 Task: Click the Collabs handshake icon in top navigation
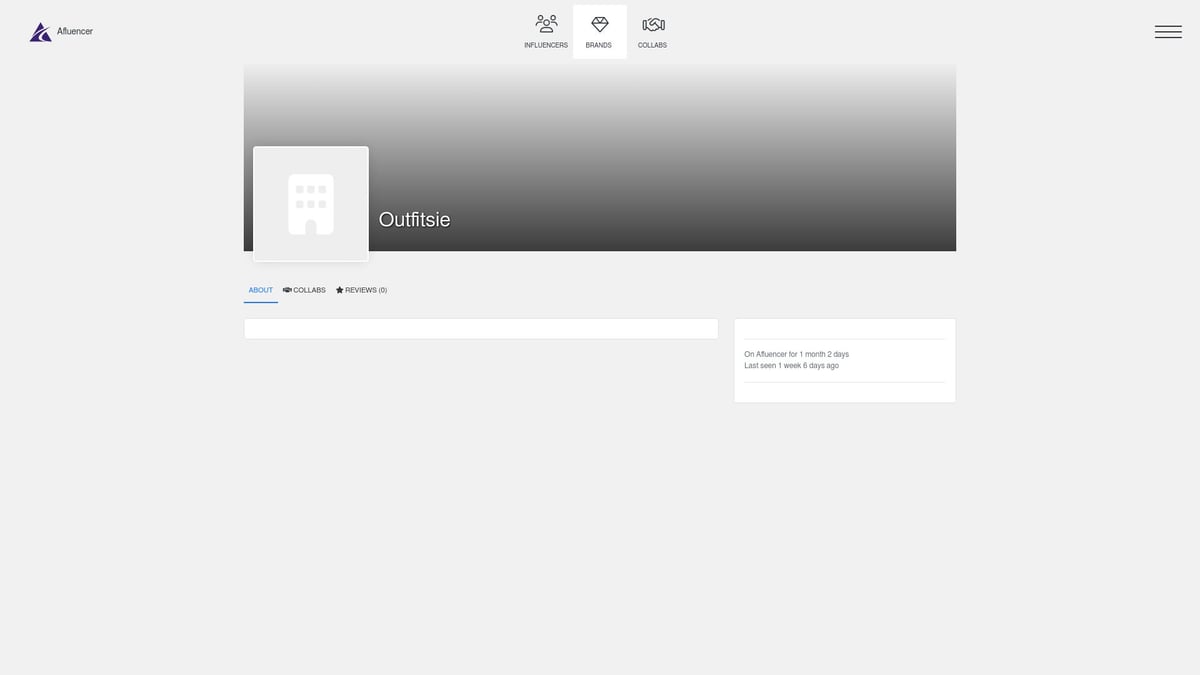(653, 24)
